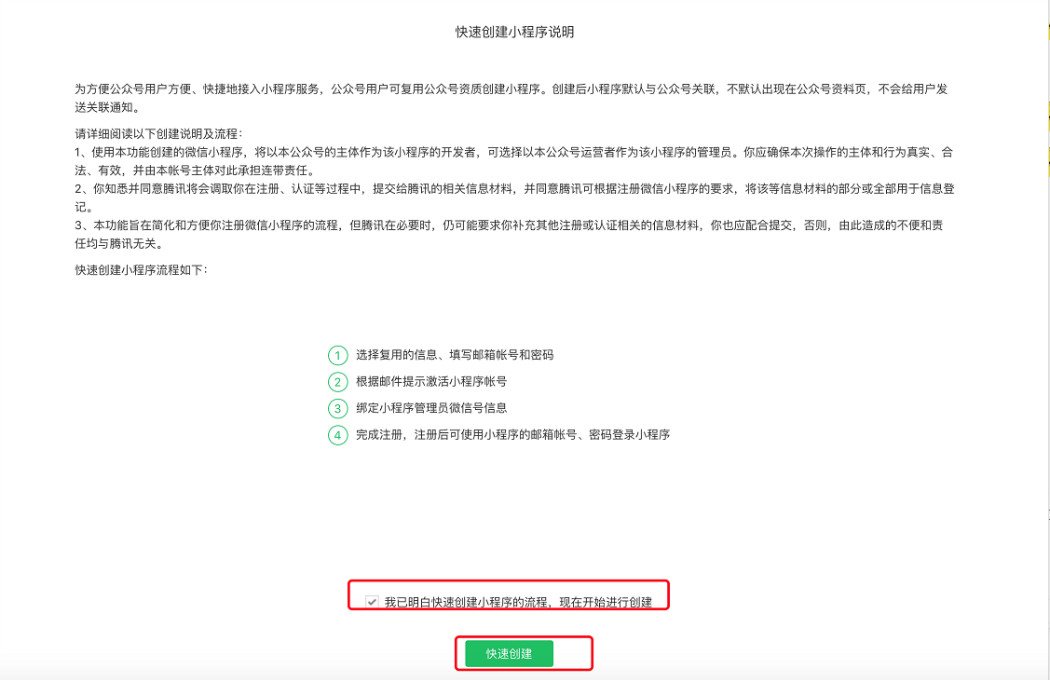Click the 快速创建小程序说明 page title

coord(515,32)
